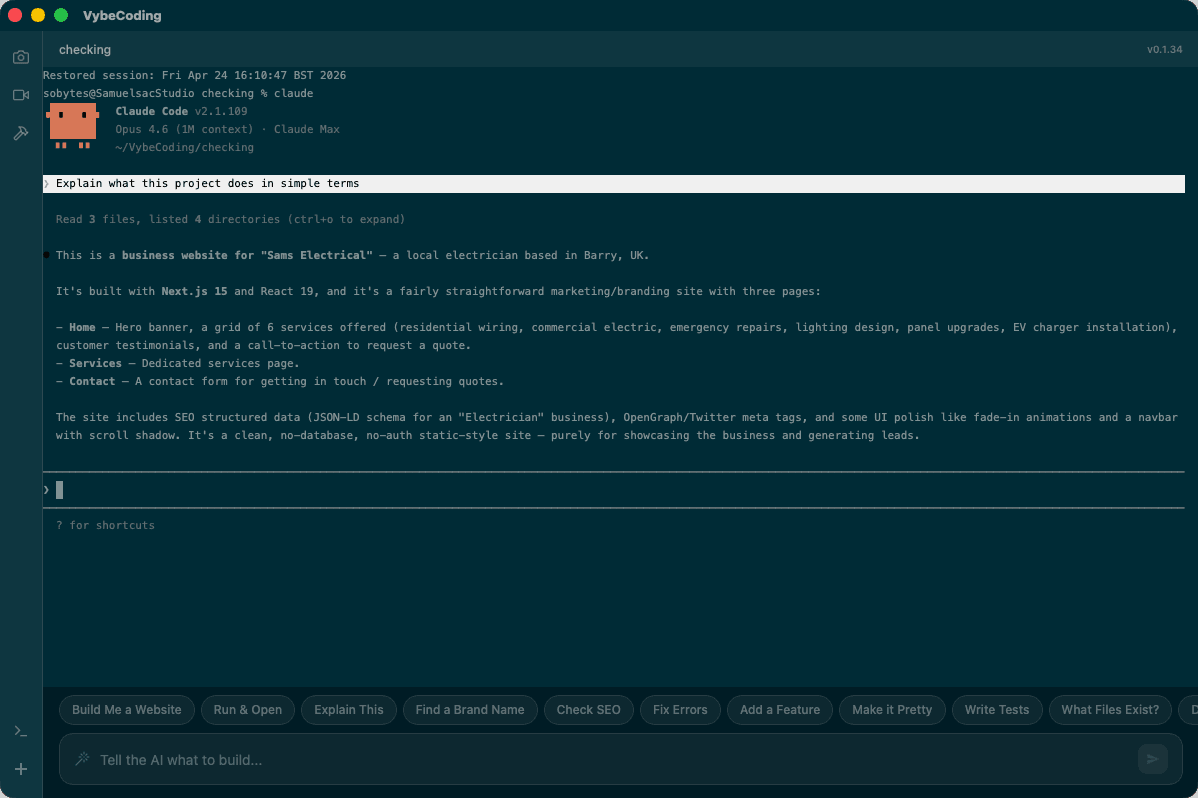
Task: Click the camera screenshot icon in sidebar
Action: pos(21,57)
